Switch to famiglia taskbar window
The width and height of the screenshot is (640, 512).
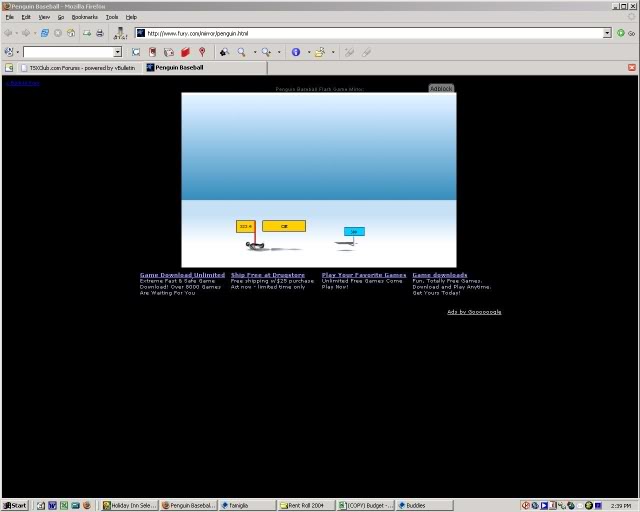coord(247,505)
